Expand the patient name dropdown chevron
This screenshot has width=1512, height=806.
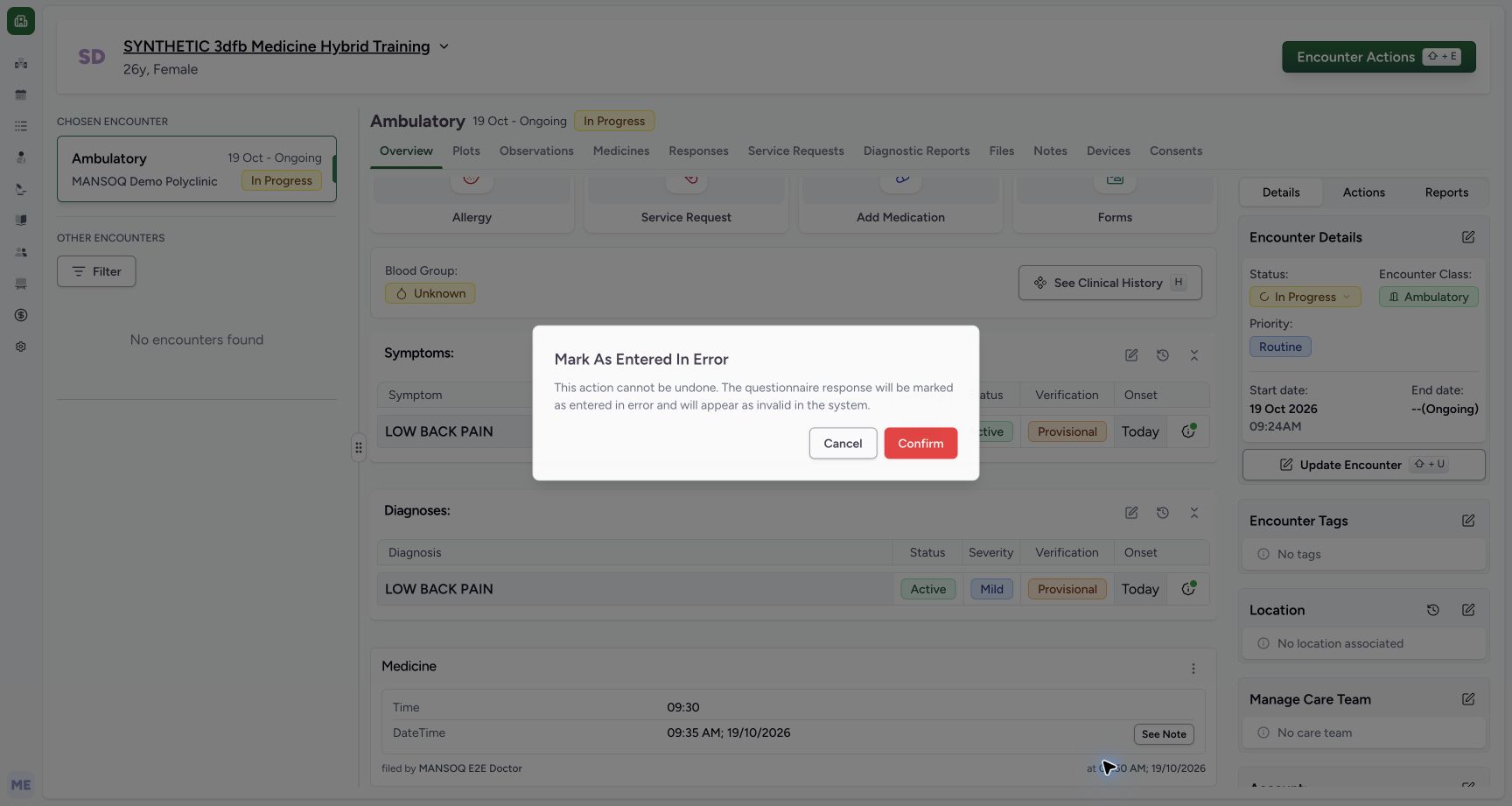pos(444,46)
